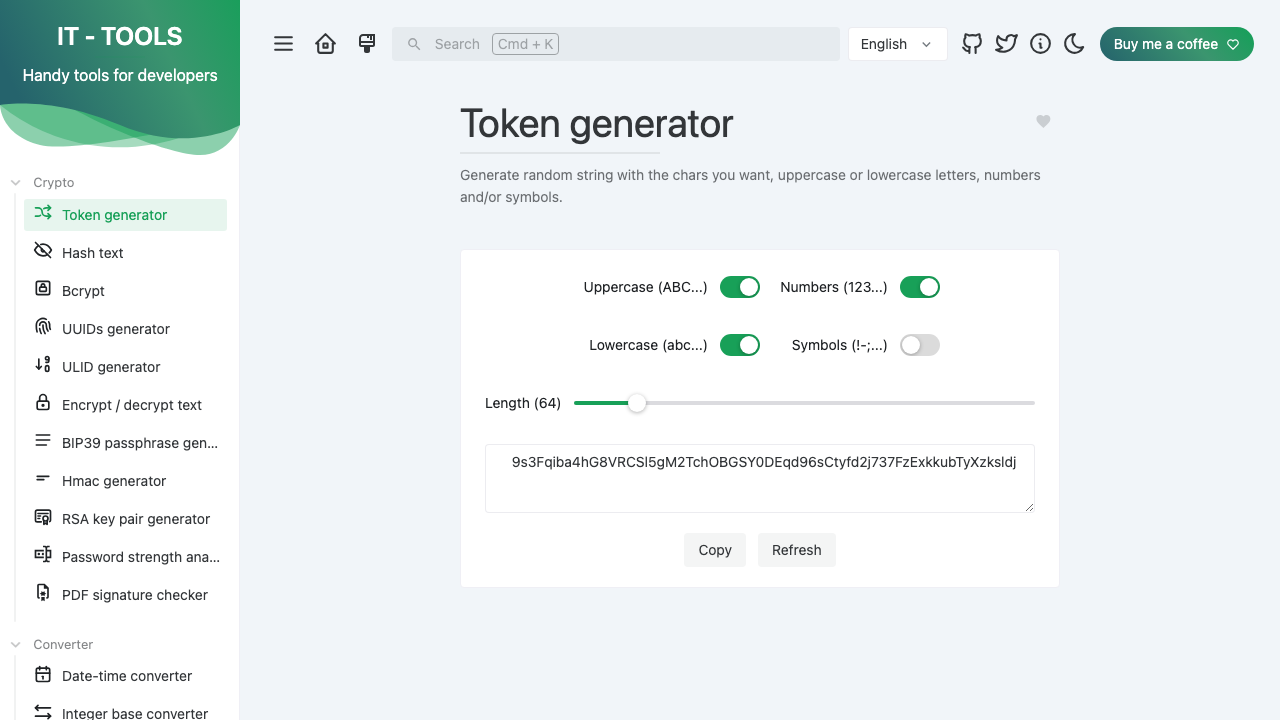Add Token generator to favorites heart

click(1043, 121)
